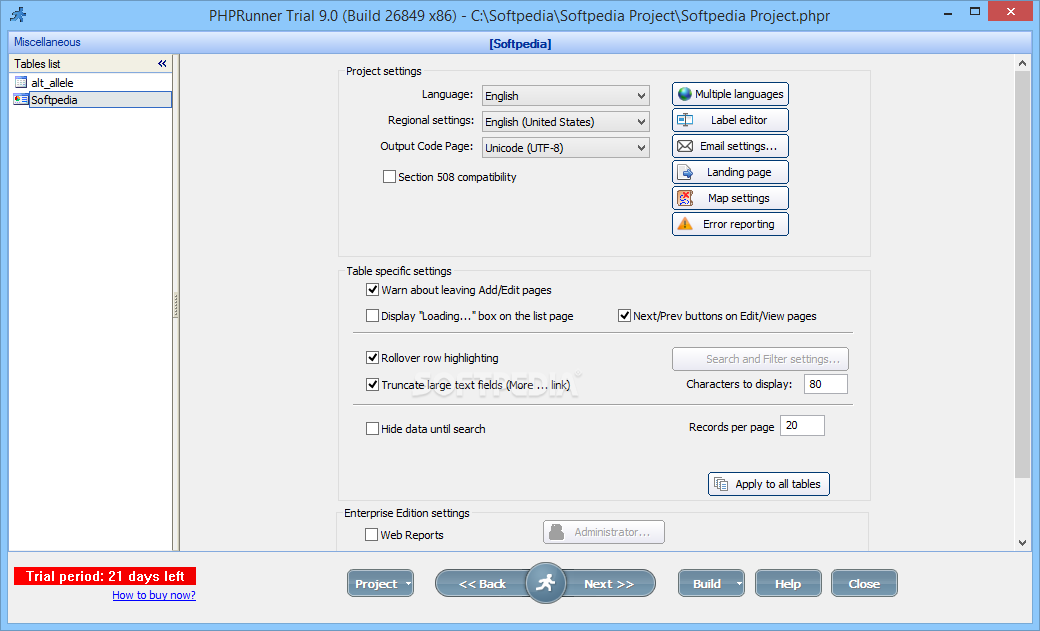Image resolution: width=1040 pixels, height=631 pixels.
Task: Click the warning triangle Error reporting icon
Action: click(x=685, y=224)
